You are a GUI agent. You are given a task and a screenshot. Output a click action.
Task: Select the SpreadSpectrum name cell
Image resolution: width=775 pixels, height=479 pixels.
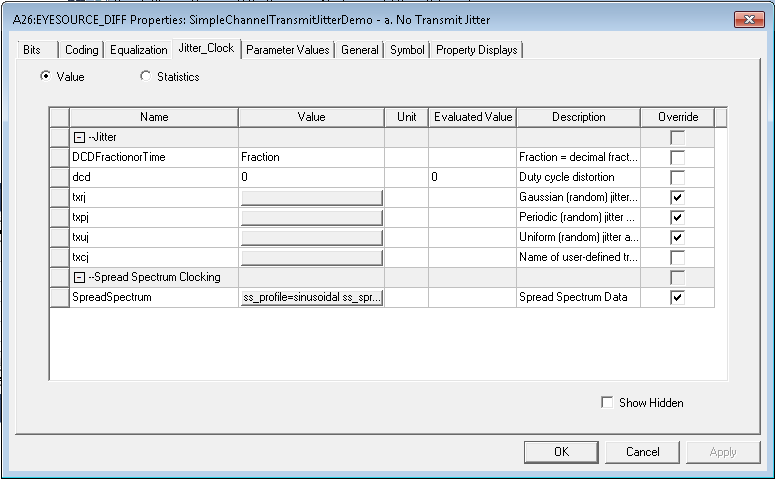click(x=154, y=297)
